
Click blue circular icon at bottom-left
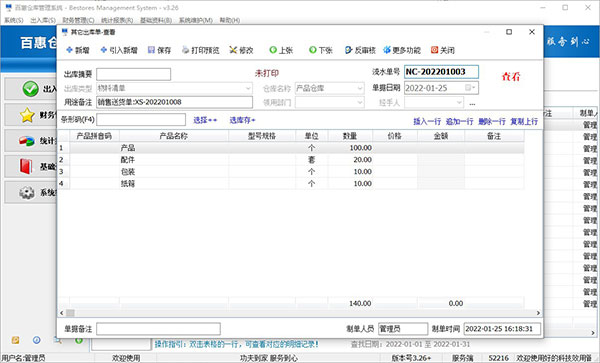pos(37,340)
